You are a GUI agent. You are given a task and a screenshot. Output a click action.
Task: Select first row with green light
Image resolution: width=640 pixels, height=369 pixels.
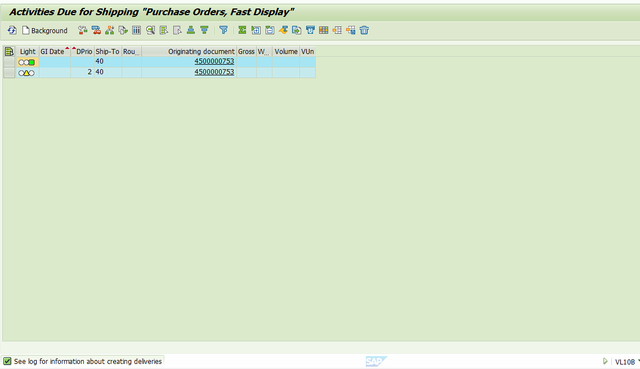pyautogui.click(x=9, y=62)
